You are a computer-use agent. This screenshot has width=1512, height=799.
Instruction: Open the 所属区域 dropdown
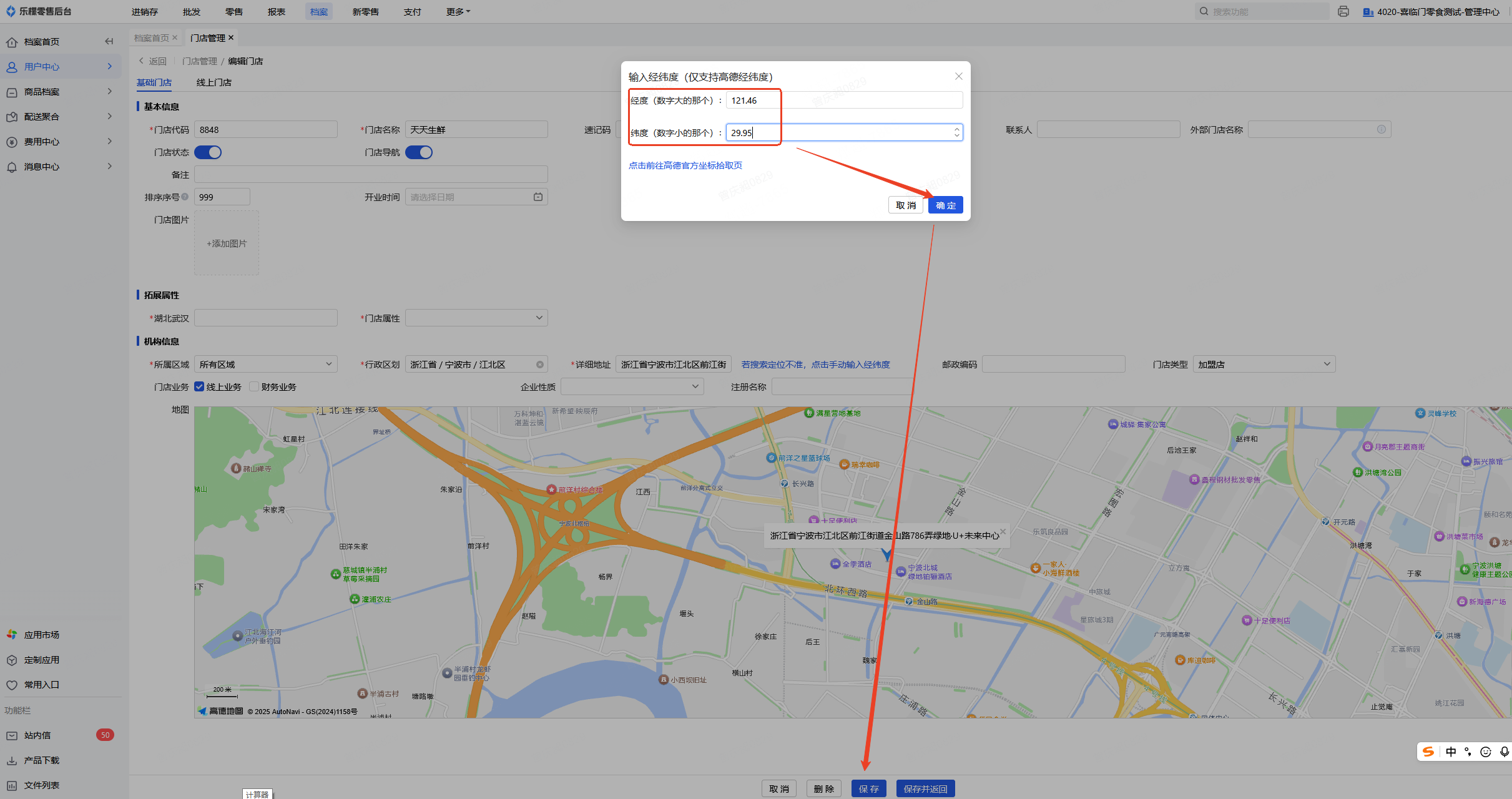pyautogui.click(x=265, y=365)
